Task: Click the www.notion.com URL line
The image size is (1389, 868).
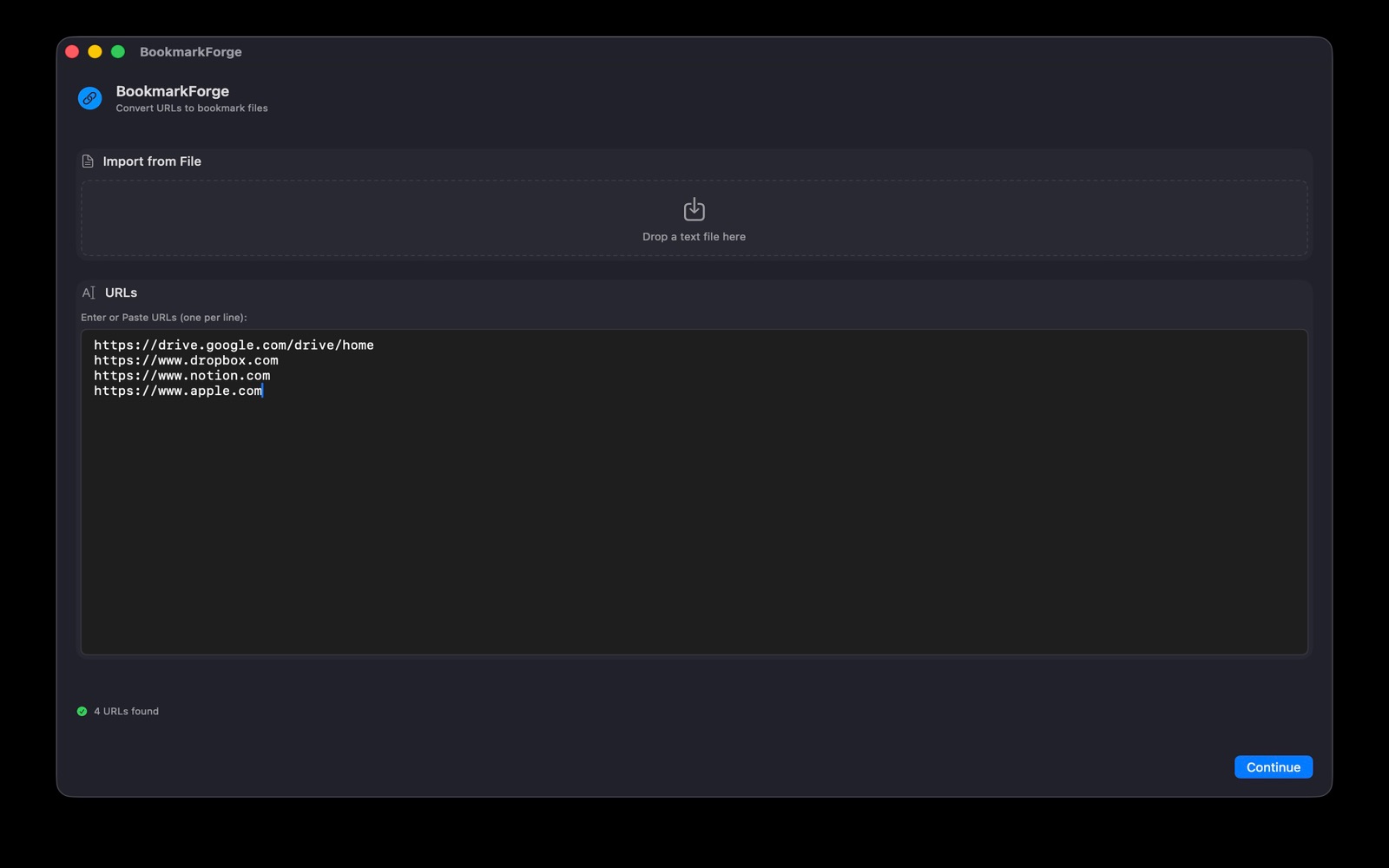Action: [182, 376]
